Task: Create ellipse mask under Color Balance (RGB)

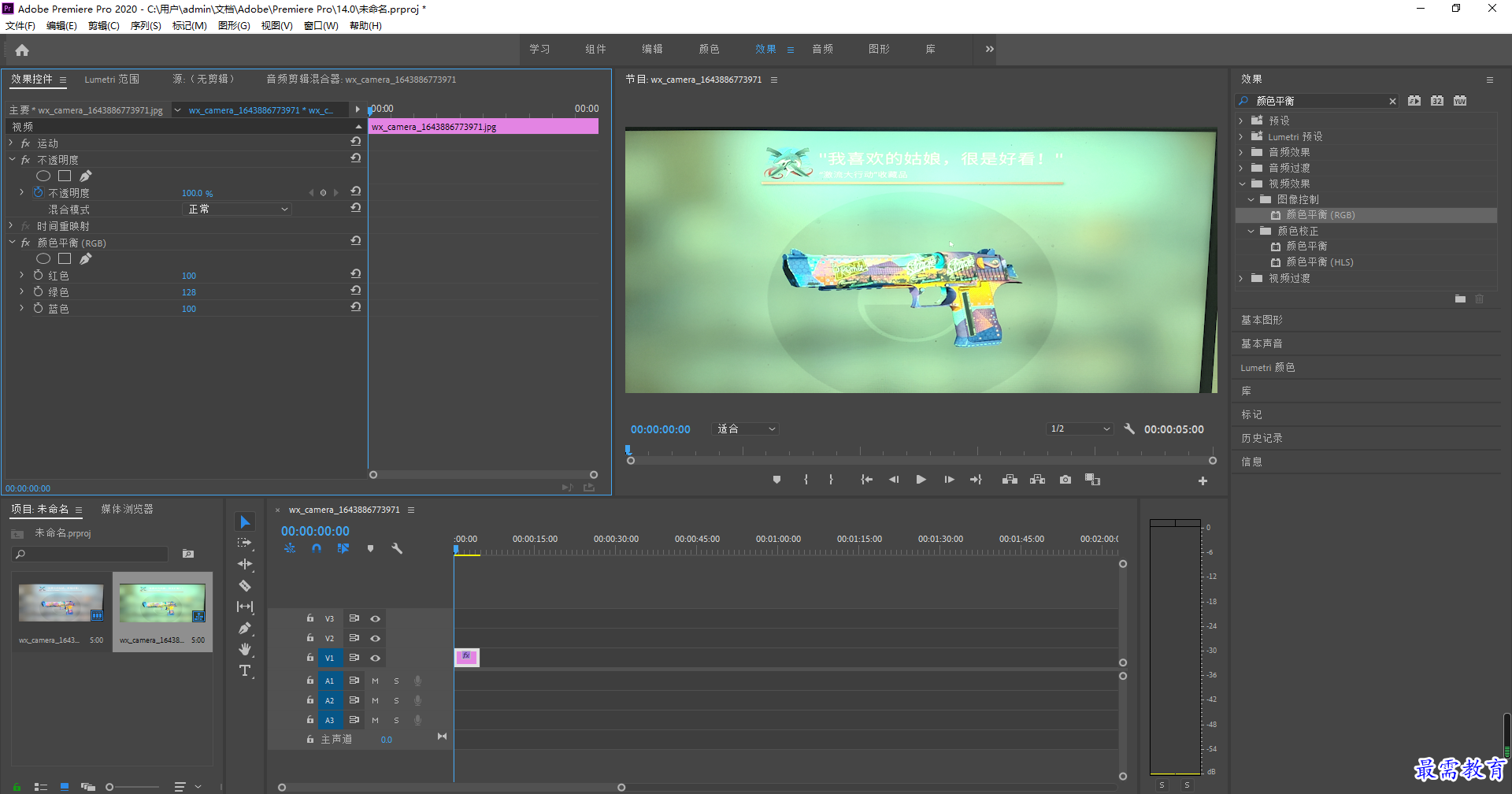Action: [x=43, y=258]
